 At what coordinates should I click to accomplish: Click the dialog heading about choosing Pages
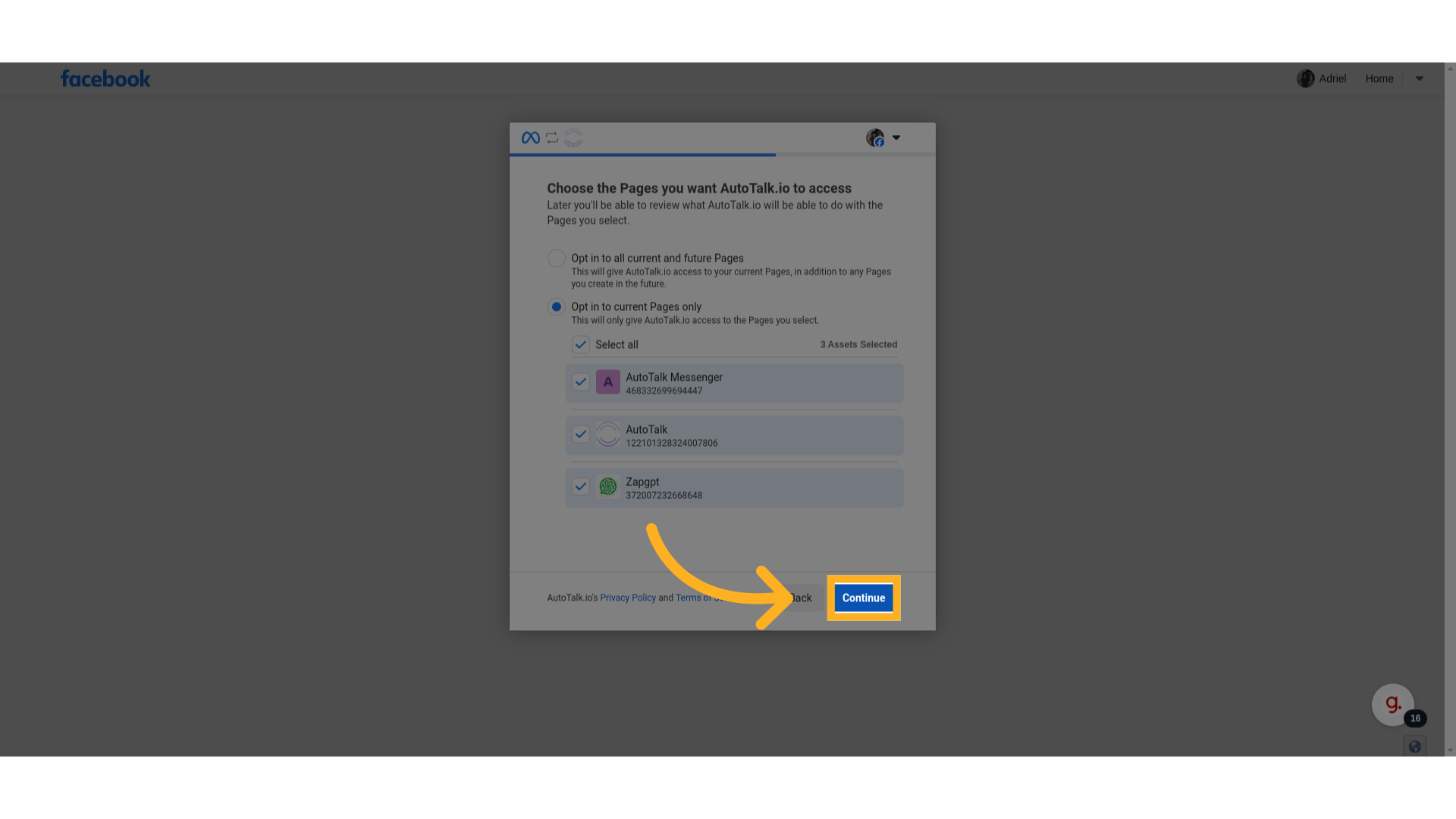699,188
